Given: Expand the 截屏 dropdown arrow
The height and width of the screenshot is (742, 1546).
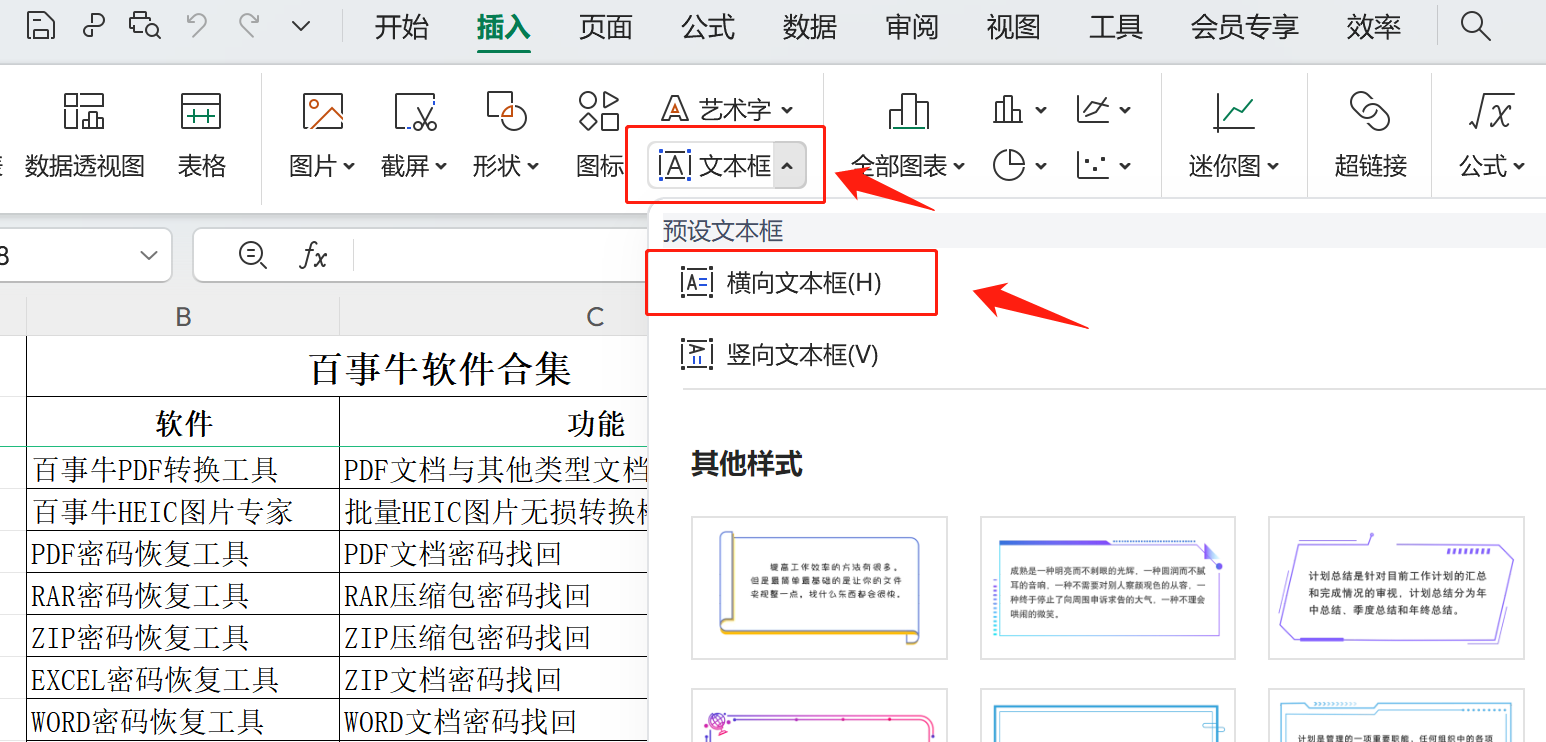Looking at the screenshot, I should pos(441,166).
